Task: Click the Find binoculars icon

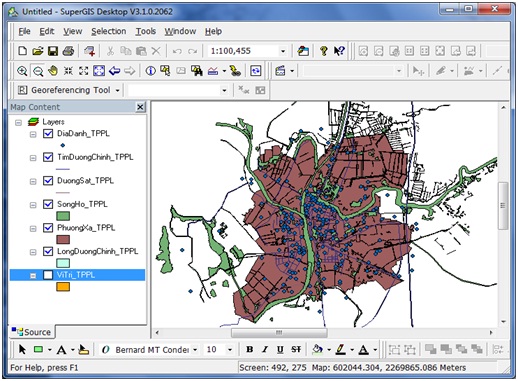Action: point(197,71)
